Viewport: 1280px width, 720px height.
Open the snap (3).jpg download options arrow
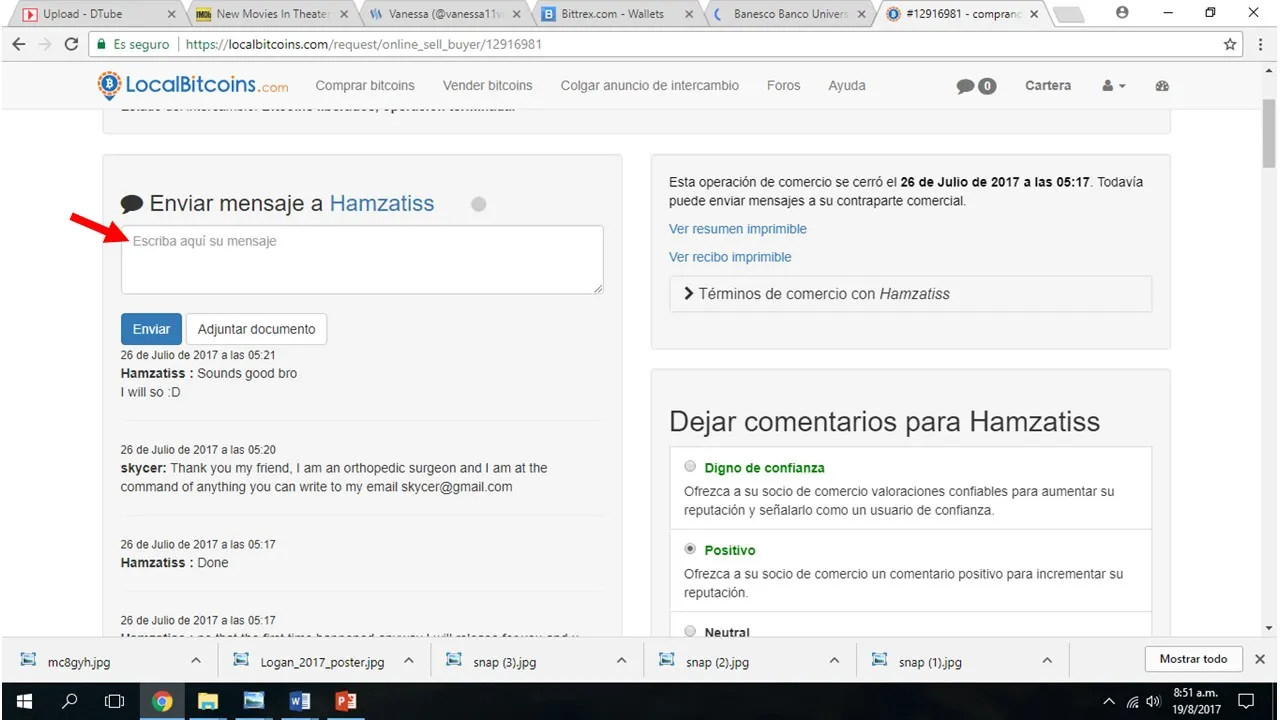coord(621,660)
